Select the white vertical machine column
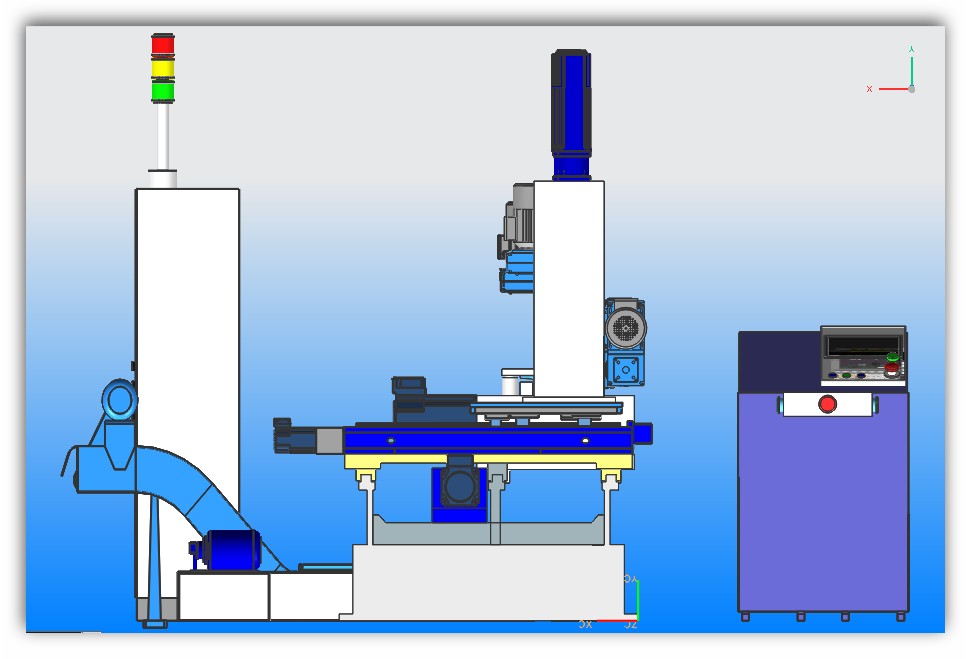This screenshot has height=659, width=971. pyautogui.click(x=568, y=280)
